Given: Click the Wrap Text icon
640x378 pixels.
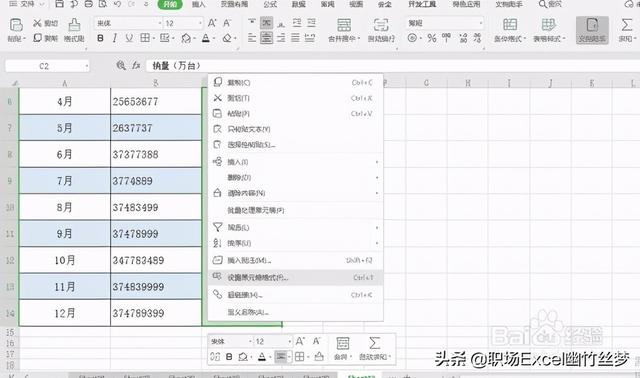Looking at the screenshot, I should 381,25.
